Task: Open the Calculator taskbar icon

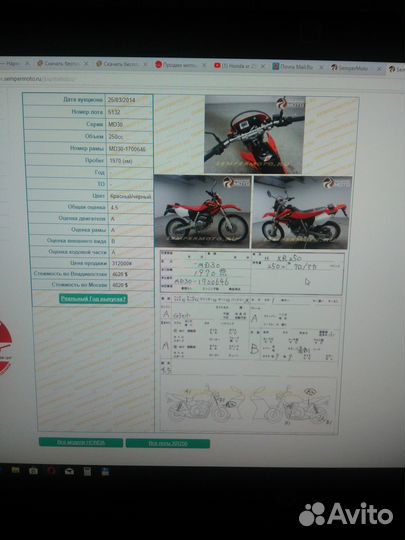Action: coord(87,471)
